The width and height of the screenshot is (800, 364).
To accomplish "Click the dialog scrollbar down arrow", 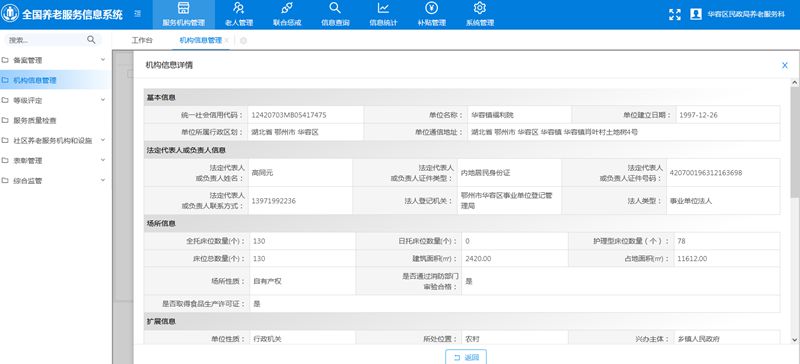I will pos(795,339).
